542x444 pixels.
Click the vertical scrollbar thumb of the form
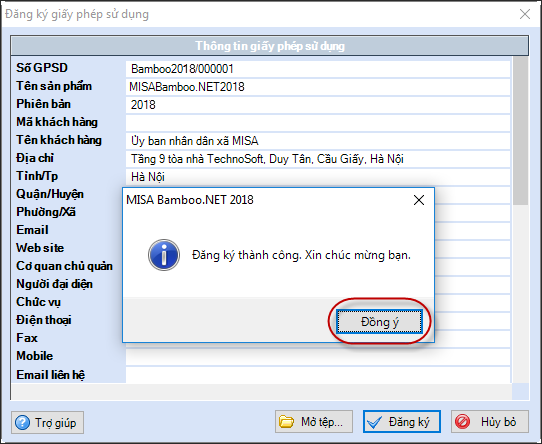[x=520, y=131]
